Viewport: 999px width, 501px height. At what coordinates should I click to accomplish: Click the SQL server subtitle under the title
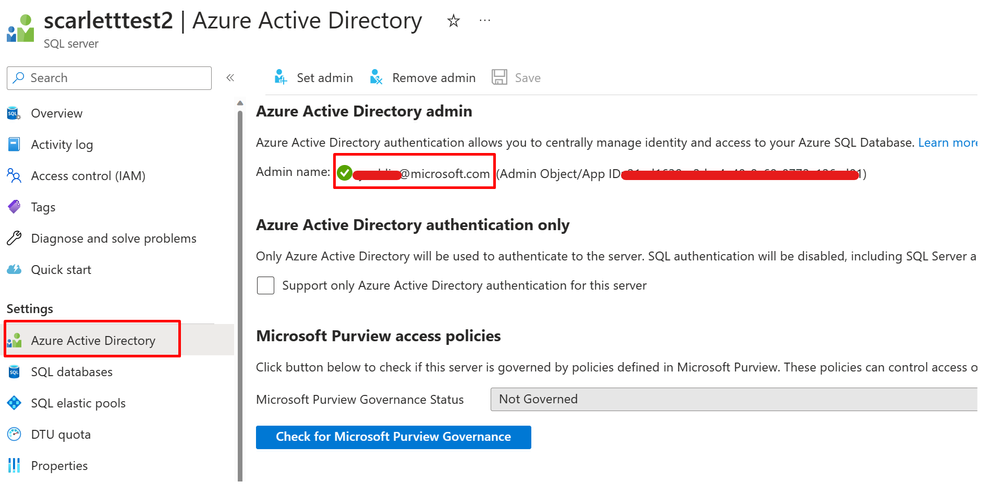[71, 44]
